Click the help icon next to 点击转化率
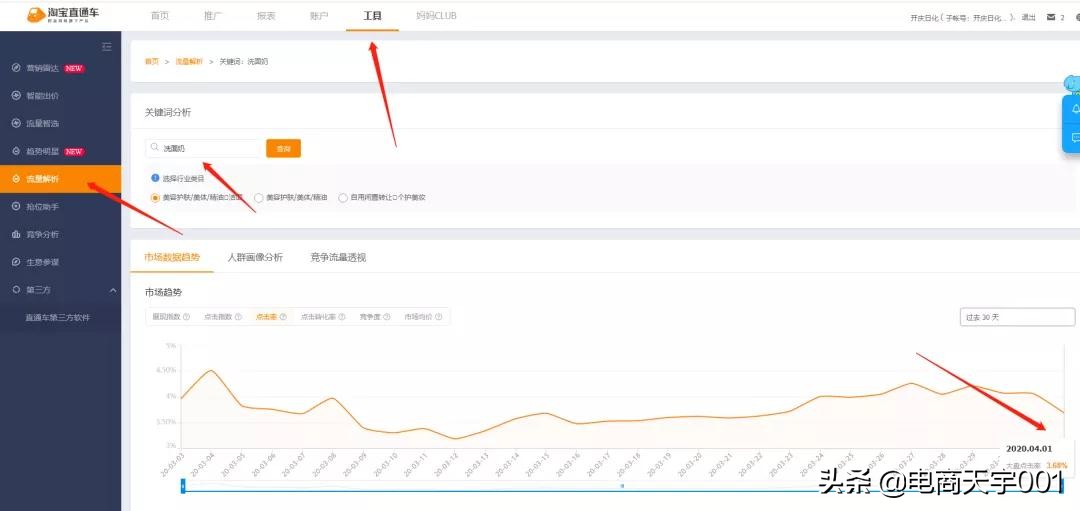 [342, 317]
